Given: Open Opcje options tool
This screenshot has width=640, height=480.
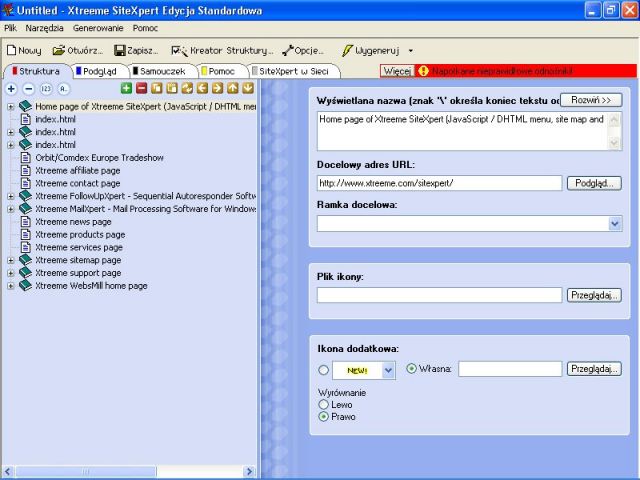Looking at the screenshot, I should [302, 51].
